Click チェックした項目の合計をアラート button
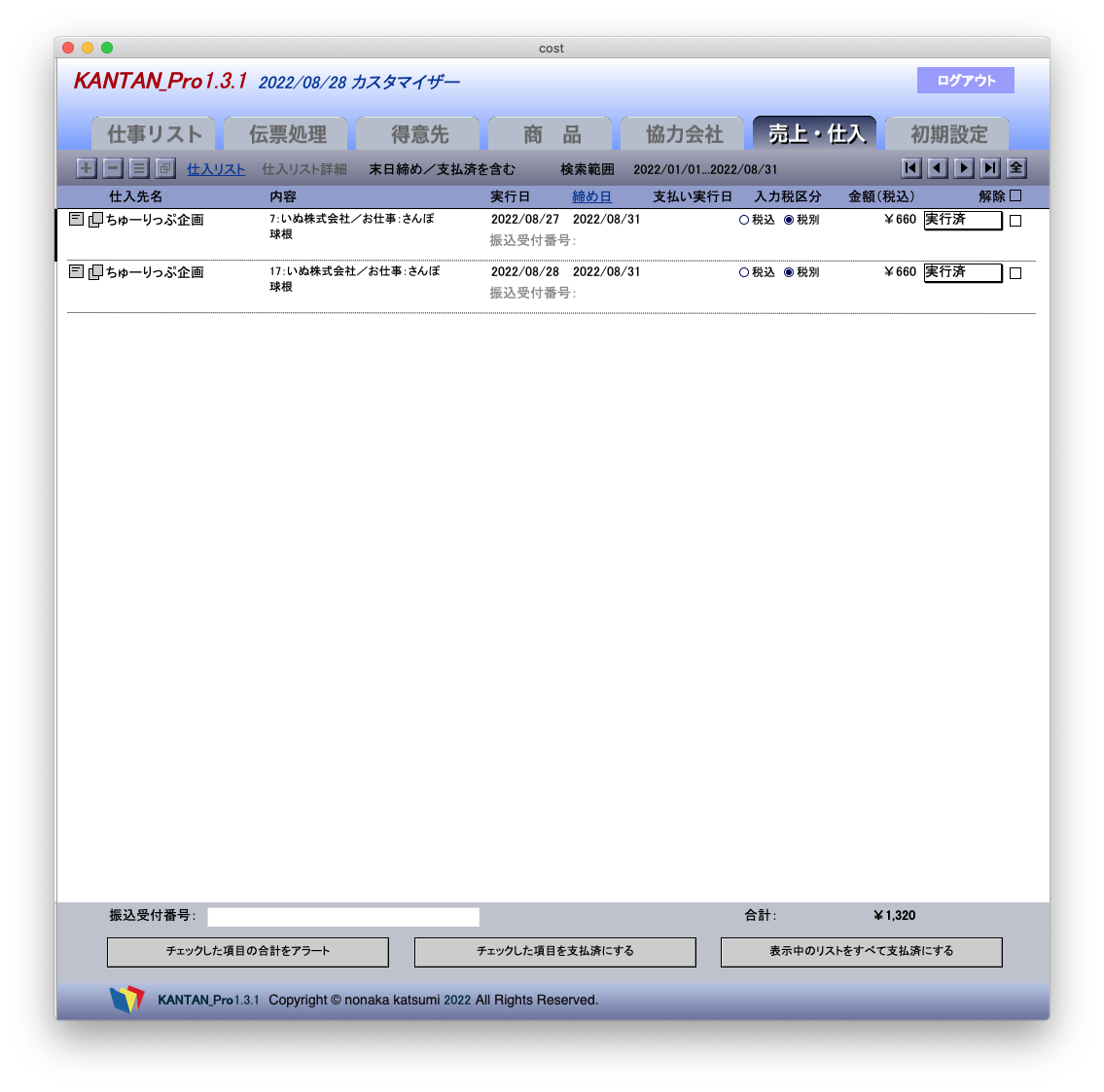Screen dimensions: 1104x1092 [248, 951]
